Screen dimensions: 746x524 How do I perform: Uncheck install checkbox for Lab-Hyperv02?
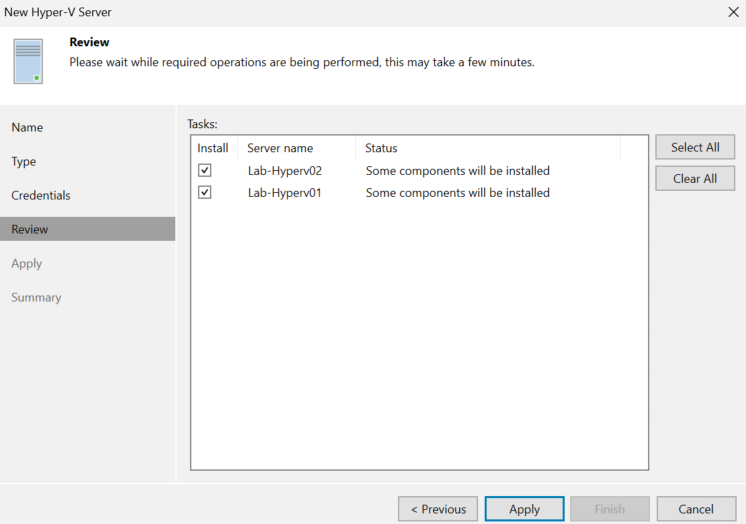(205, 170)
